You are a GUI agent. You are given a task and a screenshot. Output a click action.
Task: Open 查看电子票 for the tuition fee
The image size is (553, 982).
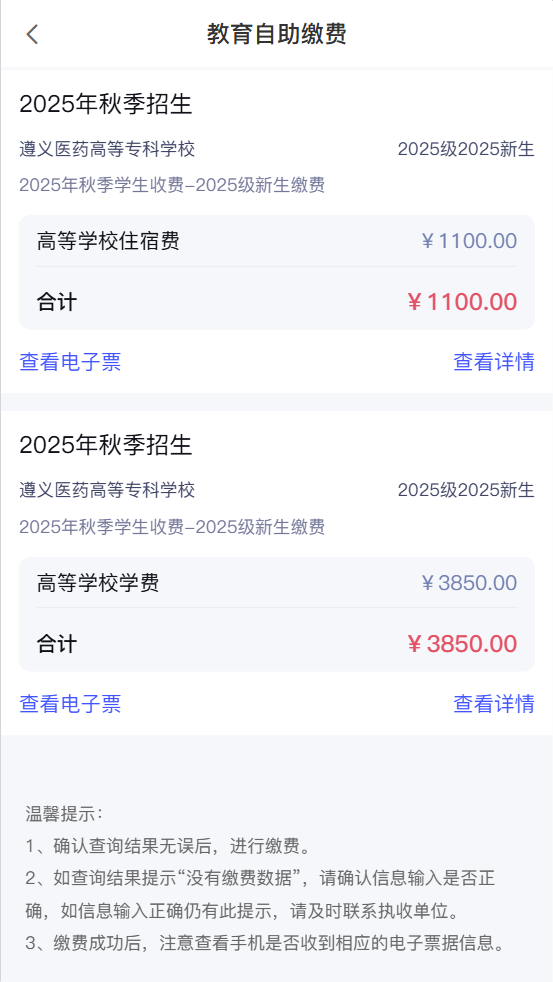(70, 704)
